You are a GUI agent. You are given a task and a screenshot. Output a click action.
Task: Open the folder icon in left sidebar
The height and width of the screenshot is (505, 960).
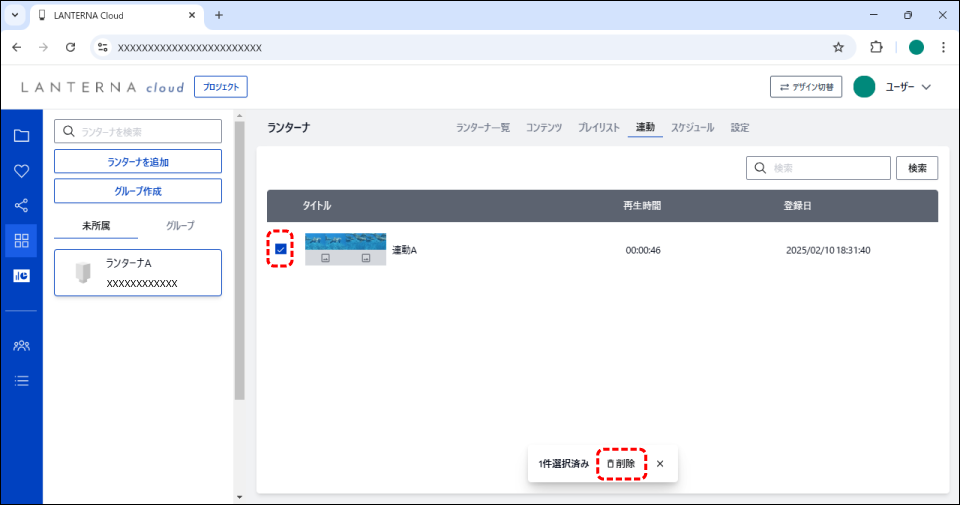tap(21, 136)
